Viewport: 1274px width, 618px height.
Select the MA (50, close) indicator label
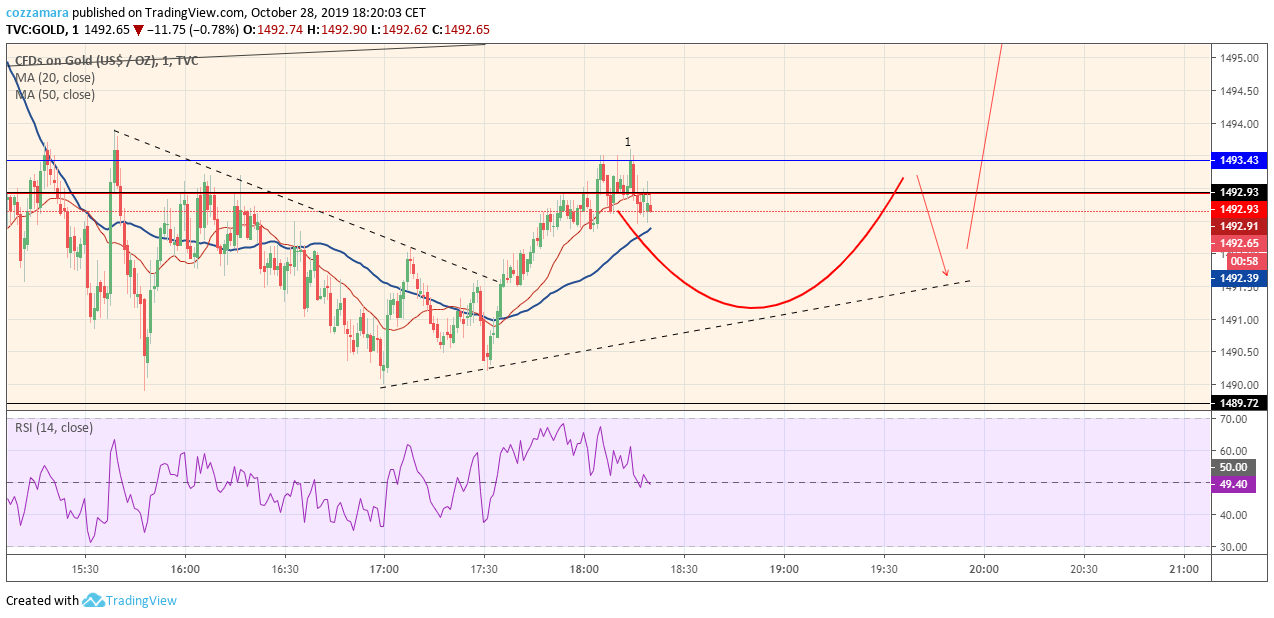55,95
